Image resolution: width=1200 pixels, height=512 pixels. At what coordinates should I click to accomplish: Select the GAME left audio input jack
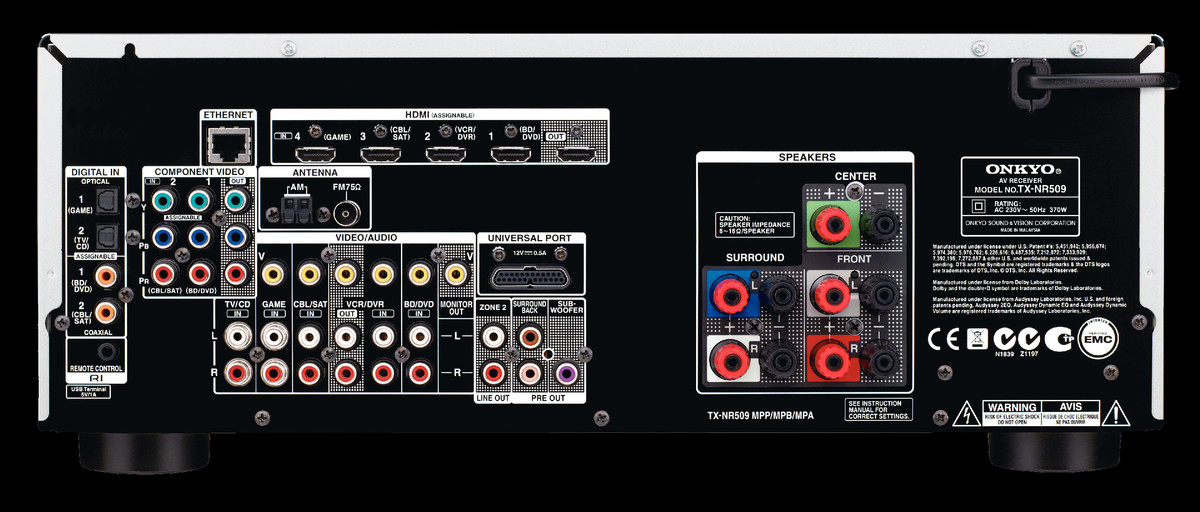tap(274, 337)
